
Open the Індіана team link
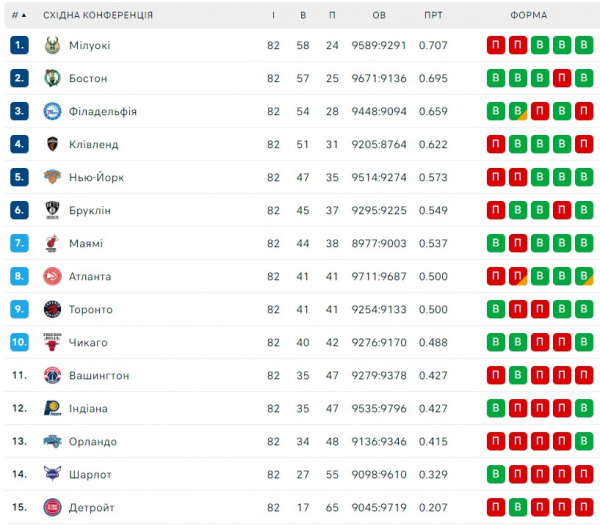coord(89,408)
